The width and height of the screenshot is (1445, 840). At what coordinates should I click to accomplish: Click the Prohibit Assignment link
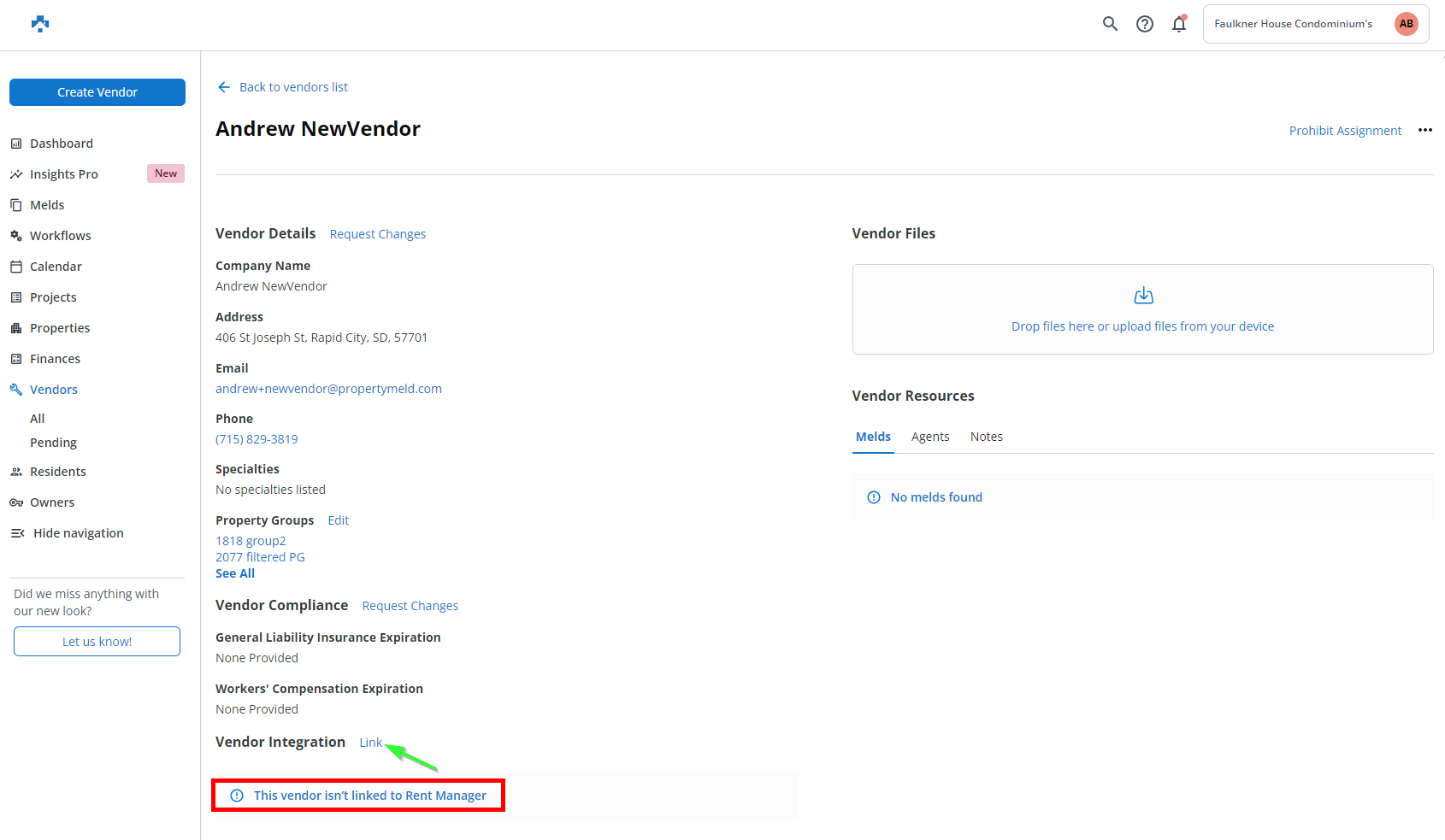click(x=1345, y=131)
